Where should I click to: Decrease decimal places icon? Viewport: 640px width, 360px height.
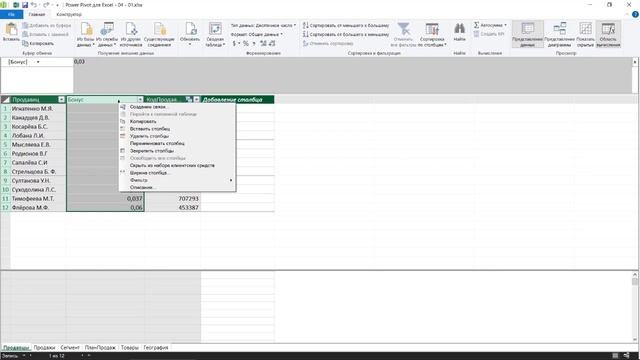pyautogui.click(x=272, y=43)
